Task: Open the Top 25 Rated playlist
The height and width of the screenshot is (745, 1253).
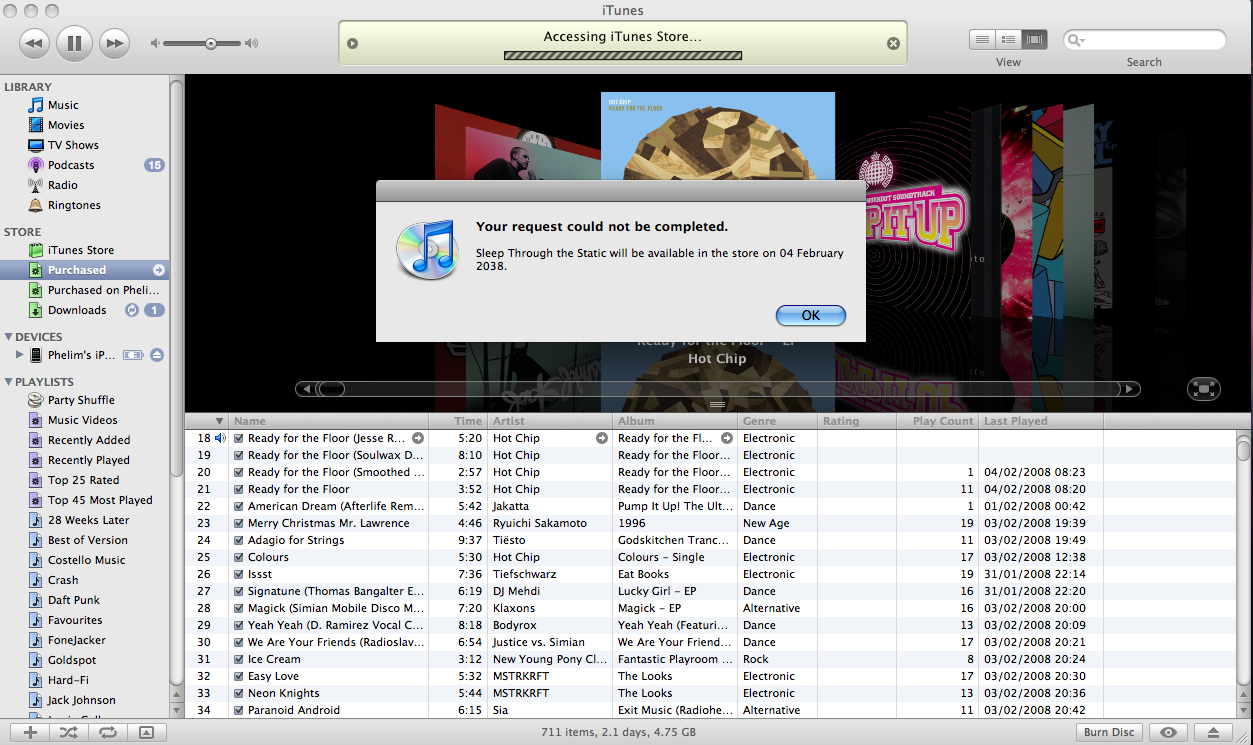Action: [83, 480]
